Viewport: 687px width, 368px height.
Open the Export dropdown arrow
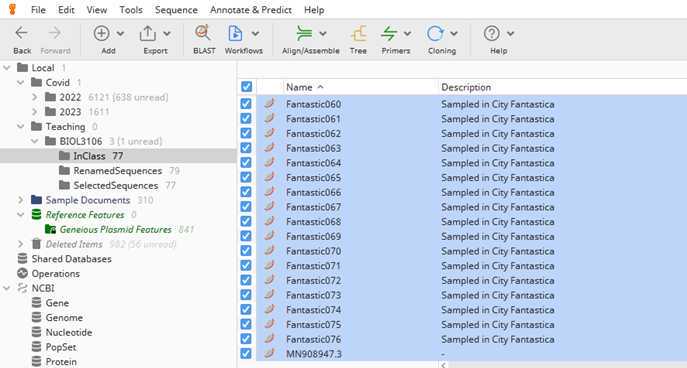166,33
